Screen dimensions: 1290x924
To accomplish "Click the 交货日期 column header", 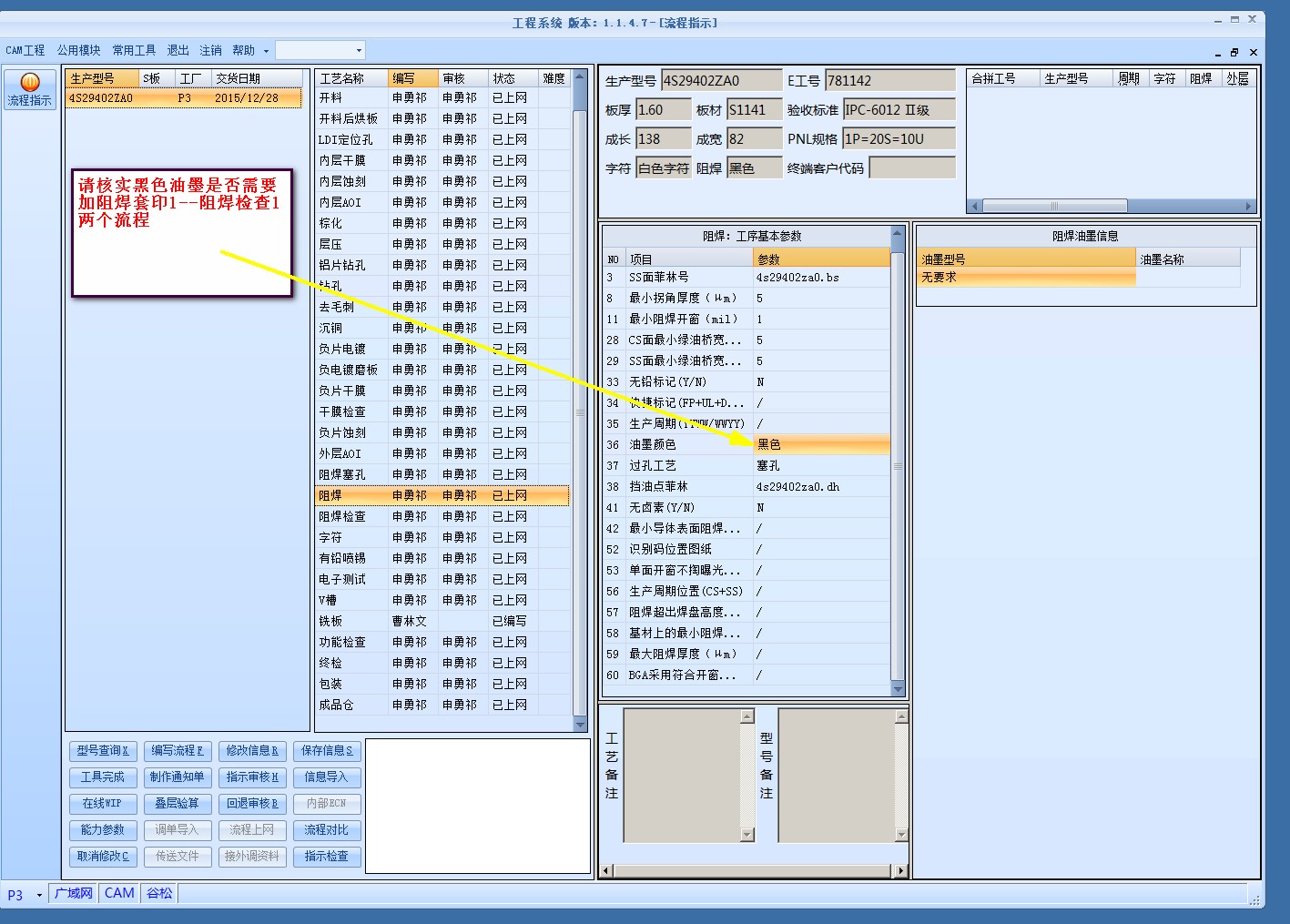I will tap(257, 78).
